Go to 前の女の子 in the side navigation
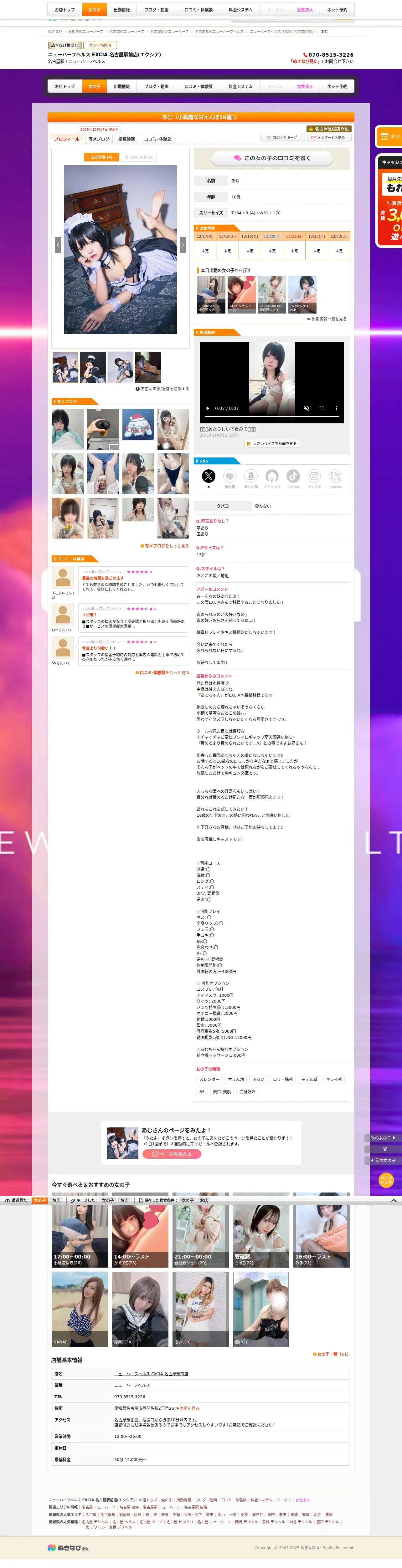 pos(383,1160)
